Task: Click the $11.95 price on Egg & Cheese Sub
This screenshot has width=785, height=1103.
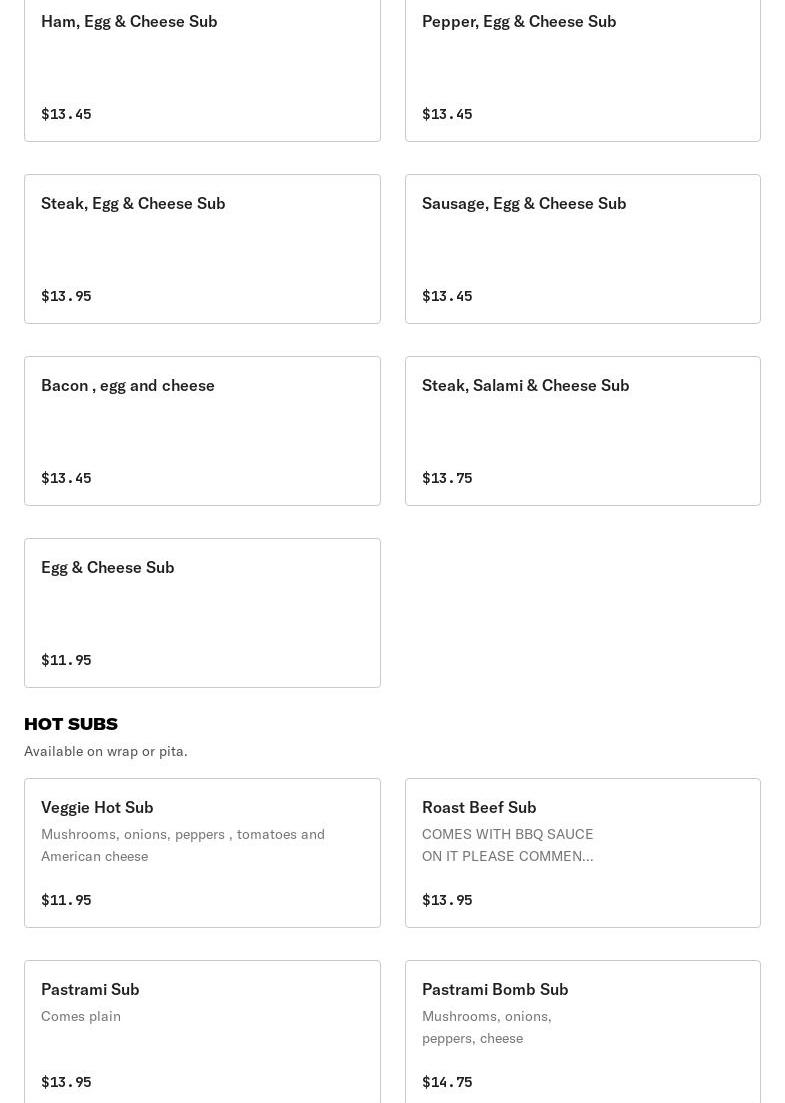Action: [x=66, y=660]
